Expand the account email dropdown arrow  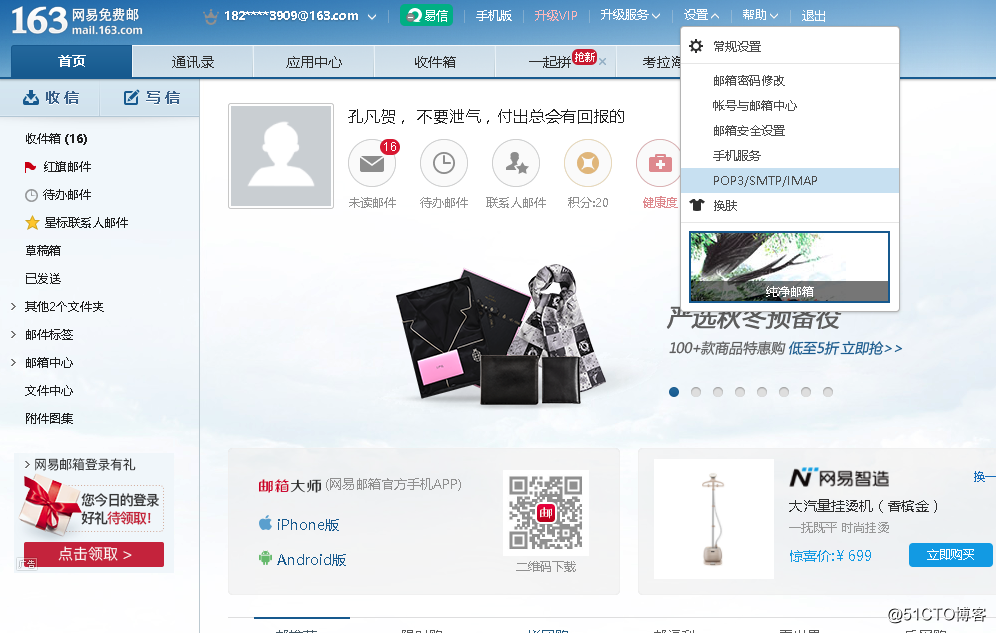(x=372, y=17)
